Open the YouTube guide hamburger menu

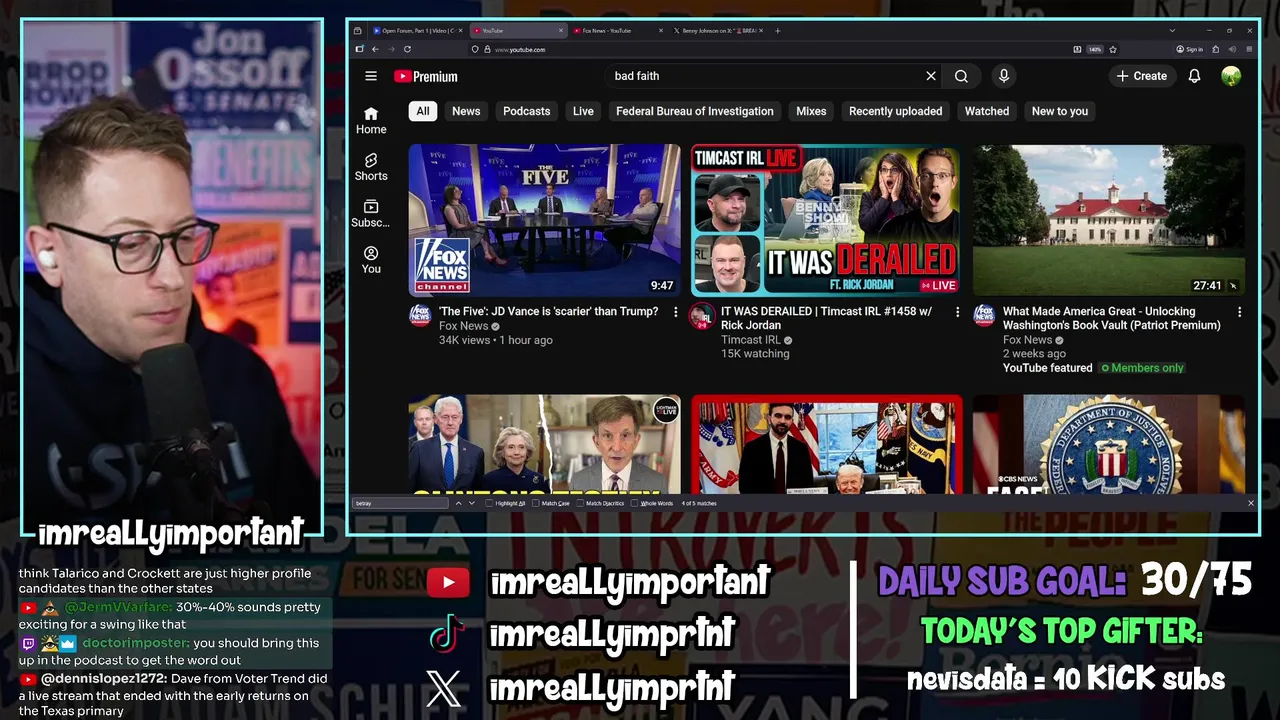tap(371, 76)
